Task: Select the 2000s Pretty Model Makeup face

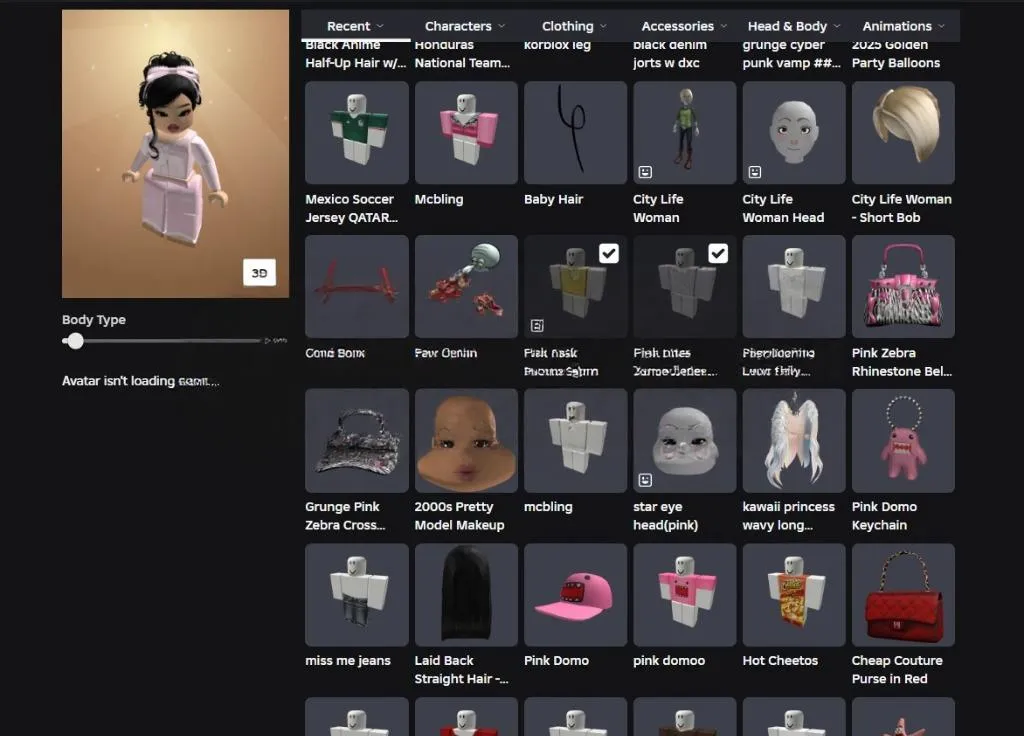Action: [x=466, y=441]
